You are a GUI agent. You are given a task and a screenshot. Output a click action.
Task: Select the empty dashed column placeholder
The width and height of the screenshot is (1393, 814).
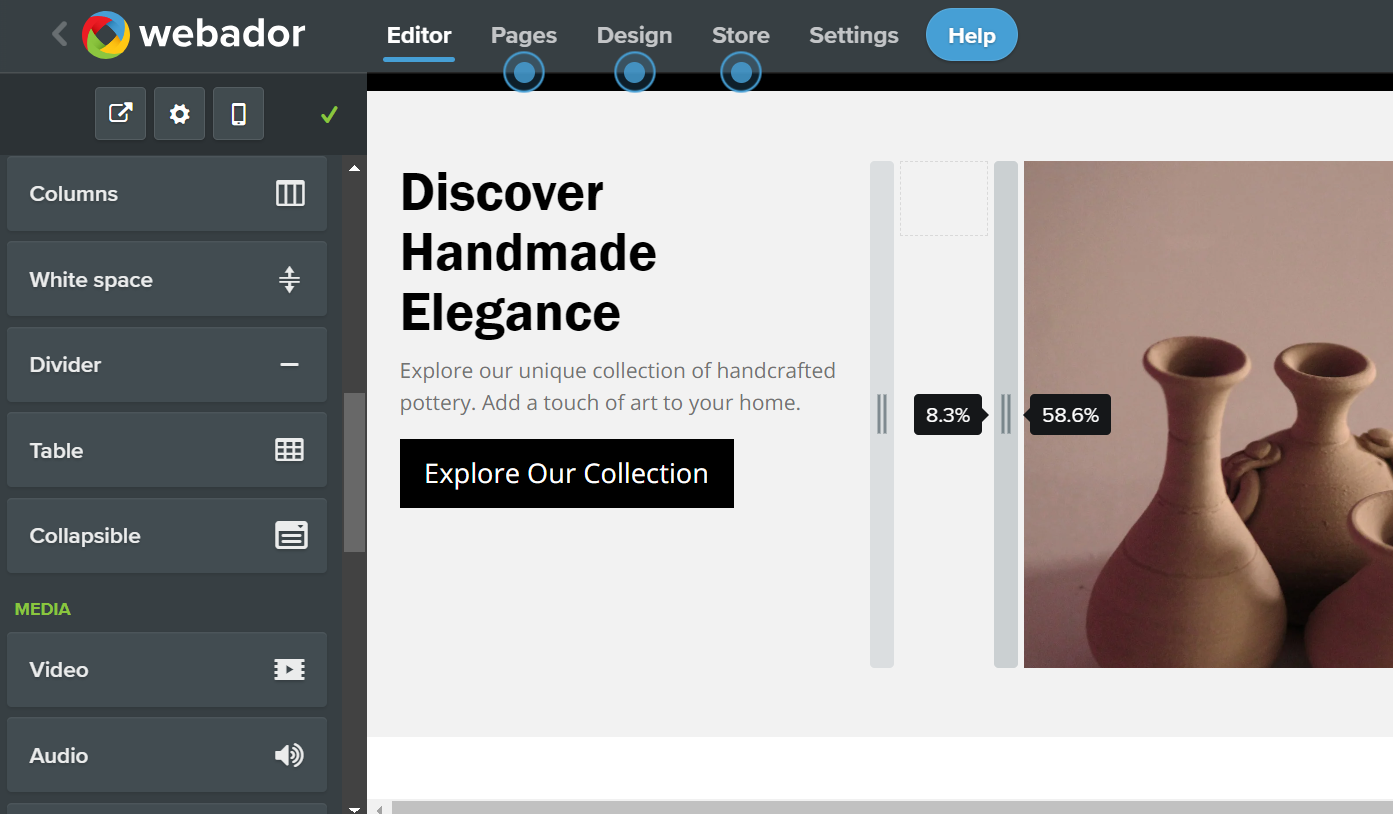(944, 199)
